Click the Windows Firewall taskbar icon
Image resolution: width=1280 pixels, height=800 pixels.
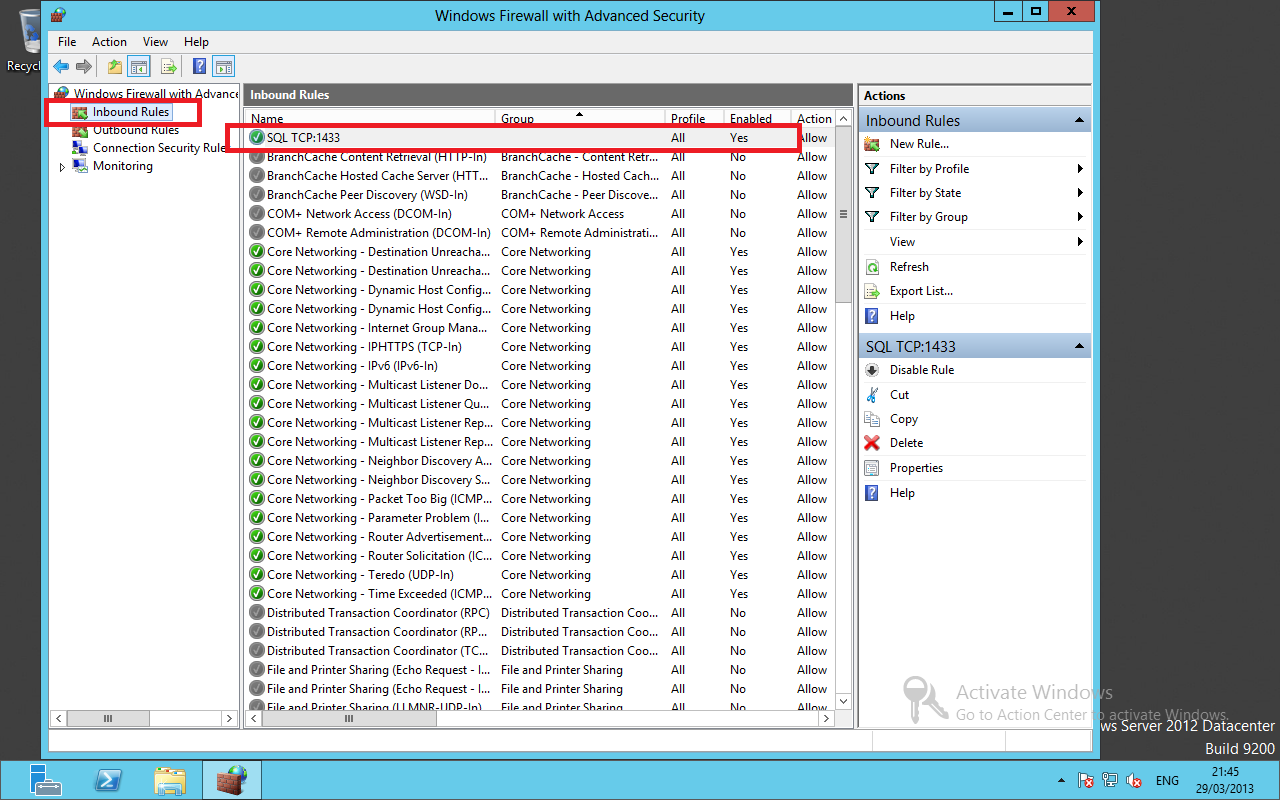pyautogui.click(x=232, y=780)
